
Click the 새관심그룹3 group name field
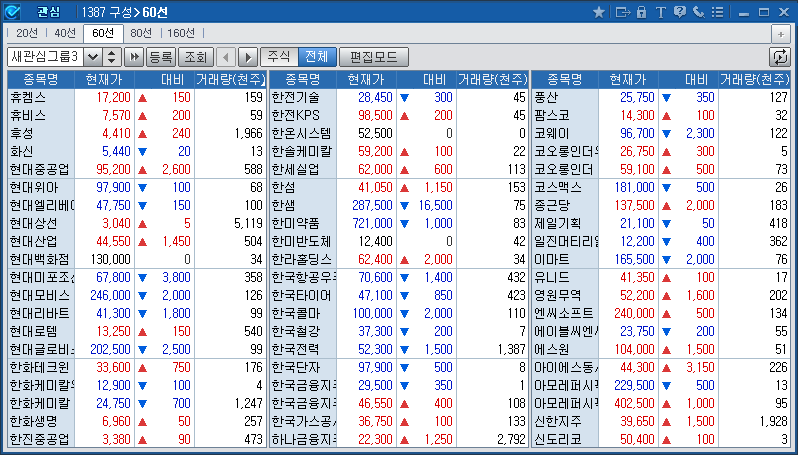[45, 56]
